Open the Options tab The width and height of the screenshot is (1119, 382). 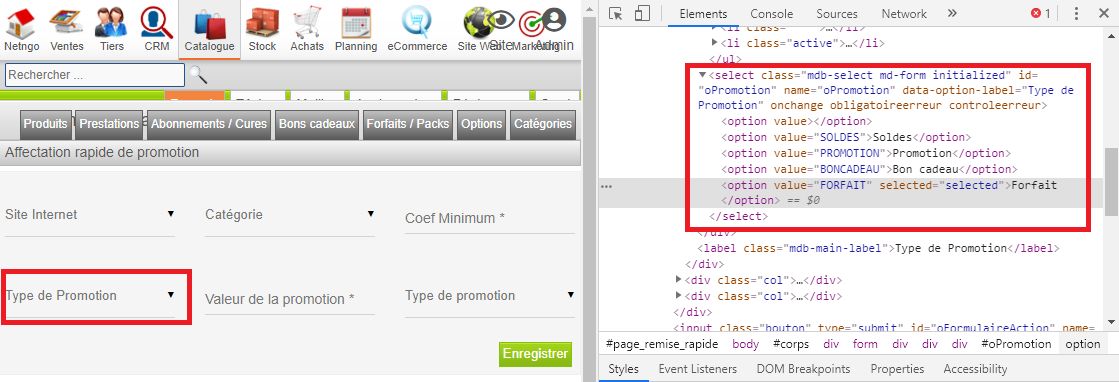point(482,124)
